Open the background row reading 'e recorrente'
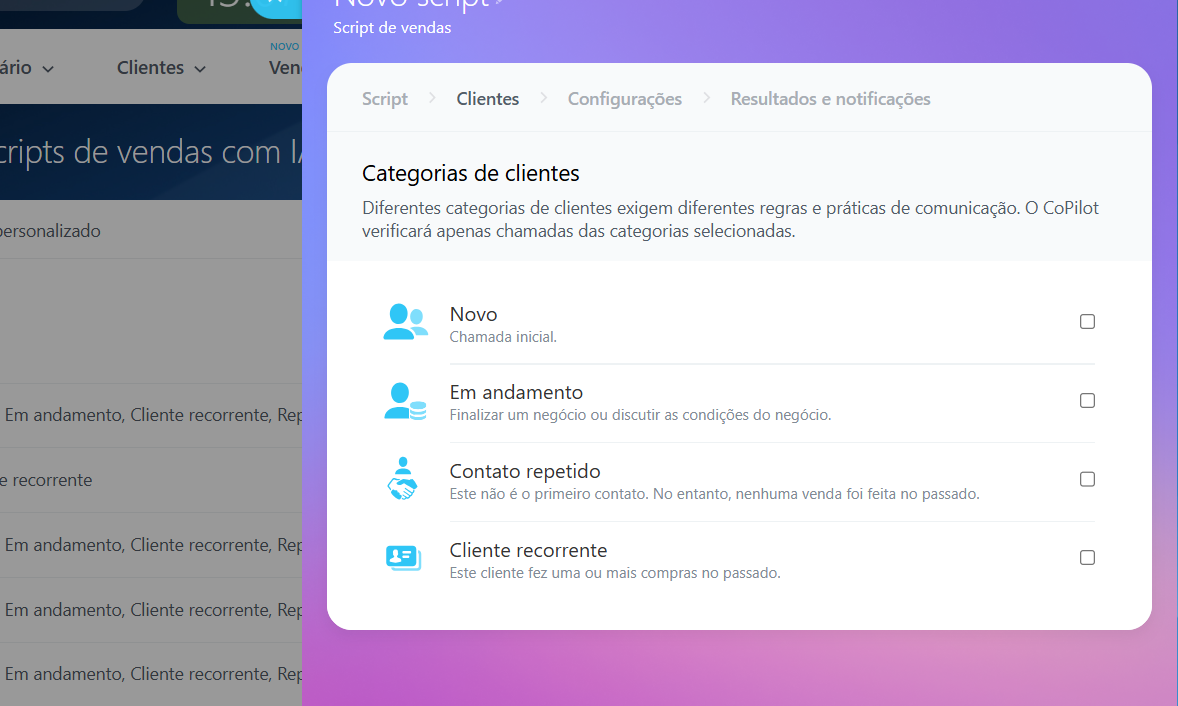1178x706 pixels. click(x=47, y=480)
